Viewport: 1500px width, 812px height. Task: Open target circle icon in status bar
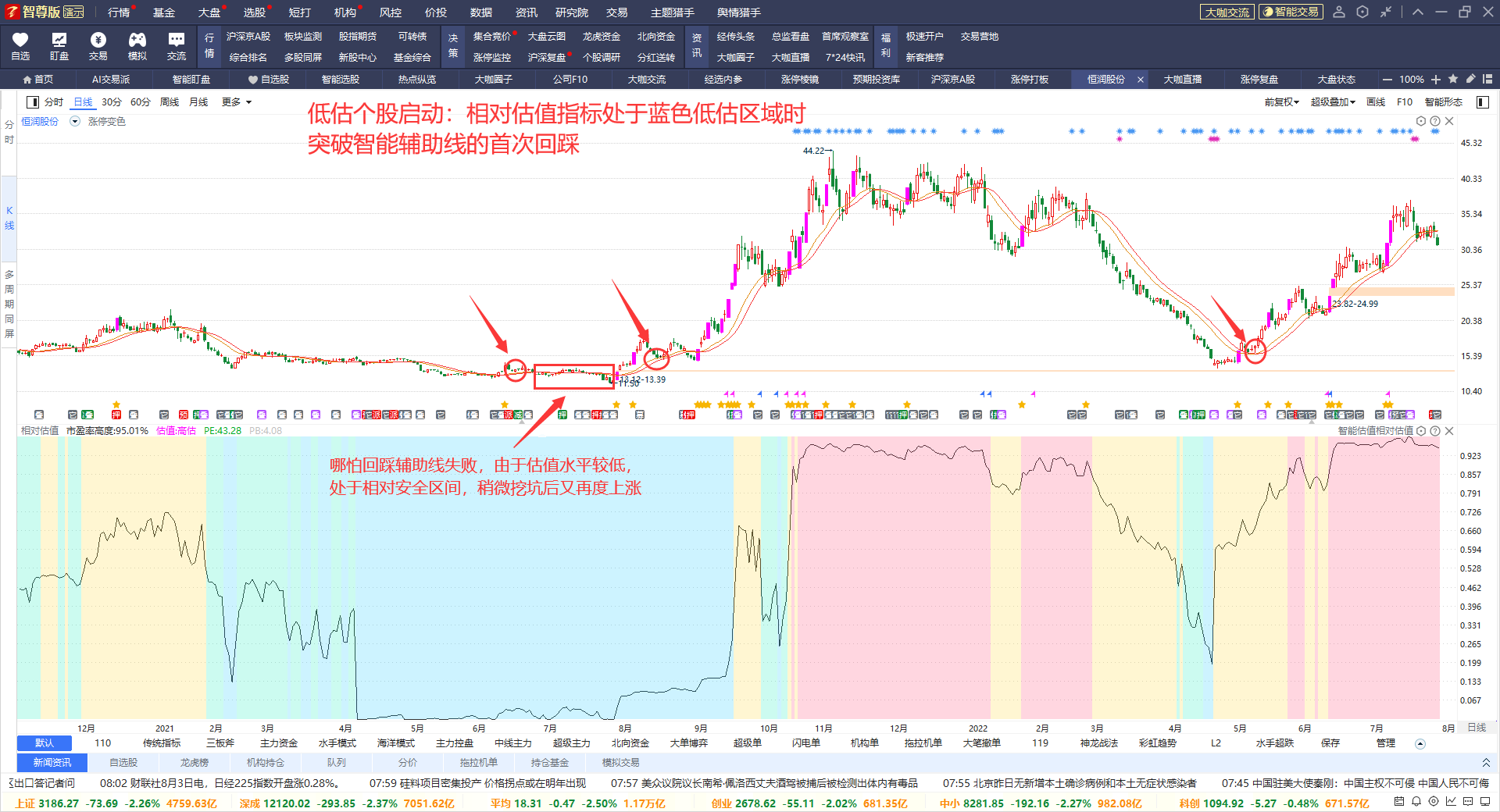point(1434,801)
